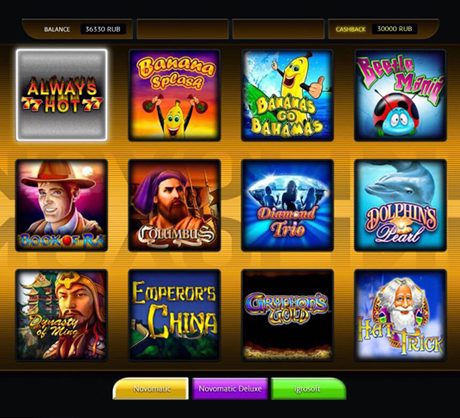Select the Beetle Mania slot
This screenshot has height=418, width=460.
tap(400, 95)
